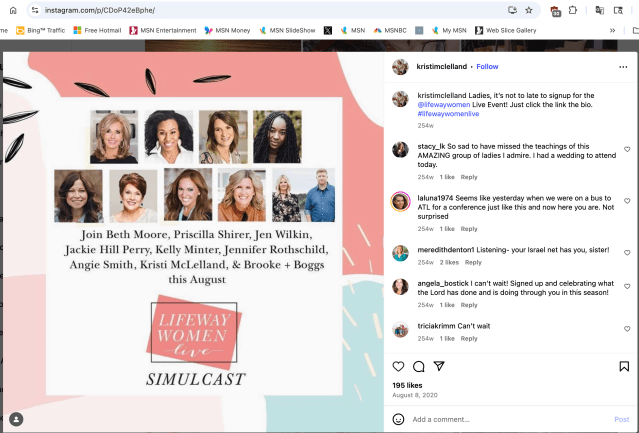This screenshot has width=639, height=433.
Task: Like the post with the heart icon
Action: click(398, 366)
